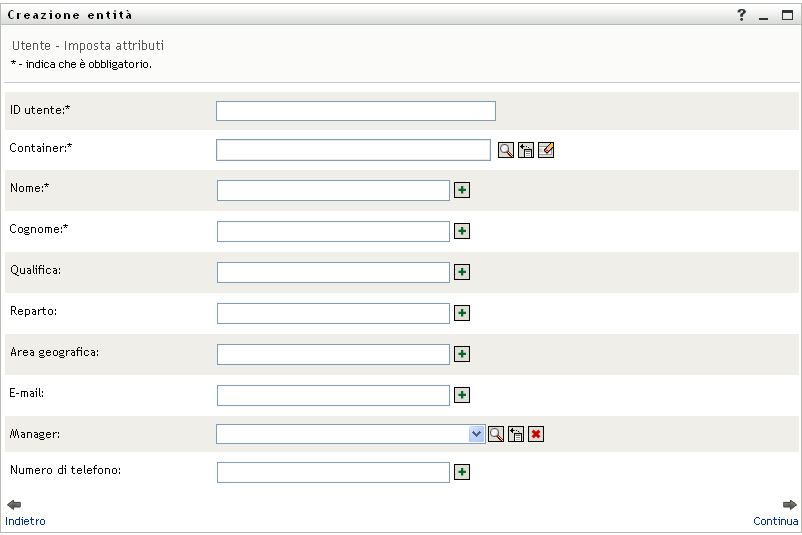Focus the Container input field
802x535 pixels.
point(353,150)
